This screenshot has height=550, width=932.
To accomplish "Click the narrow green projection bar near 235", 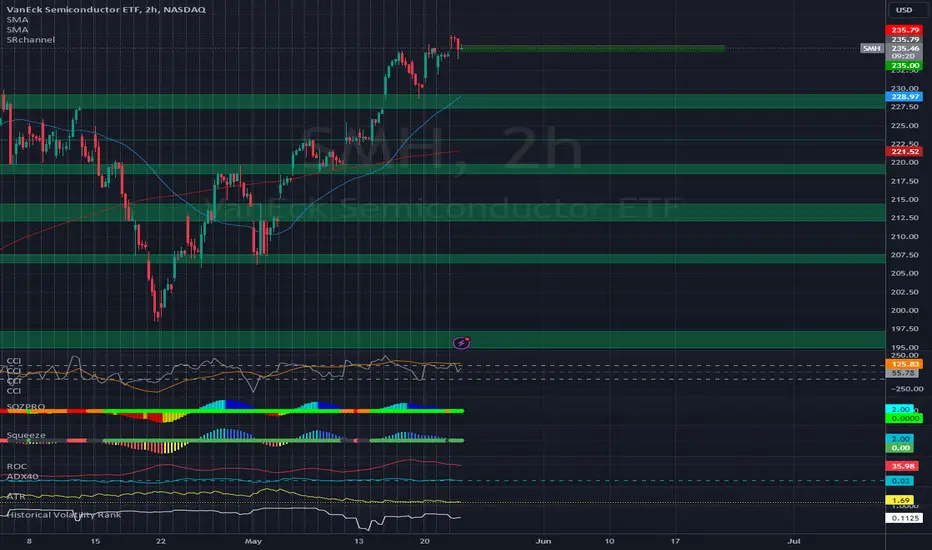I will 593,48.
